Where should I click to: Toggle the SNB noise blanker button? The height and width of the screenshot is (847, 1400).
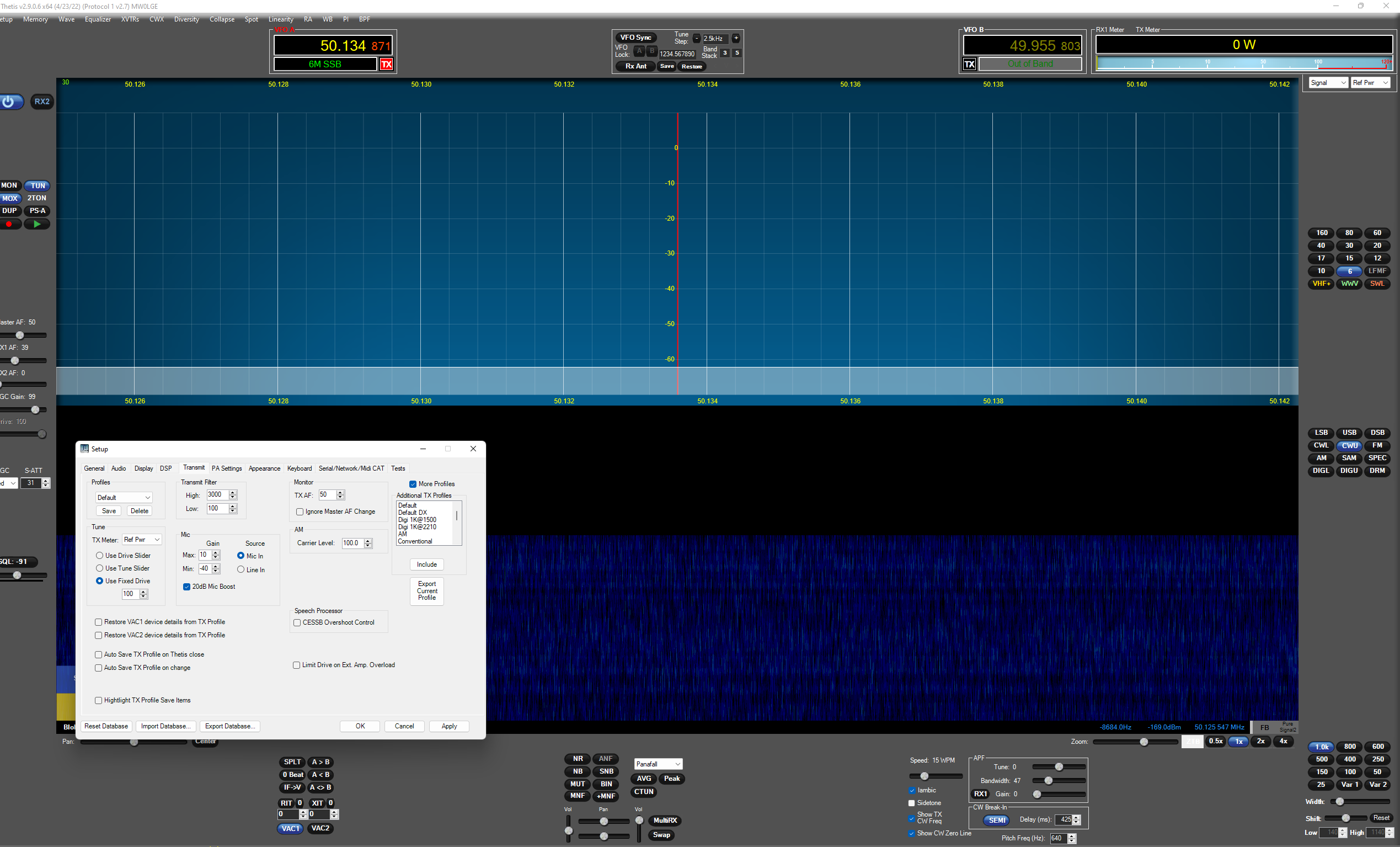pyautogui.click(x=606, y=771)
